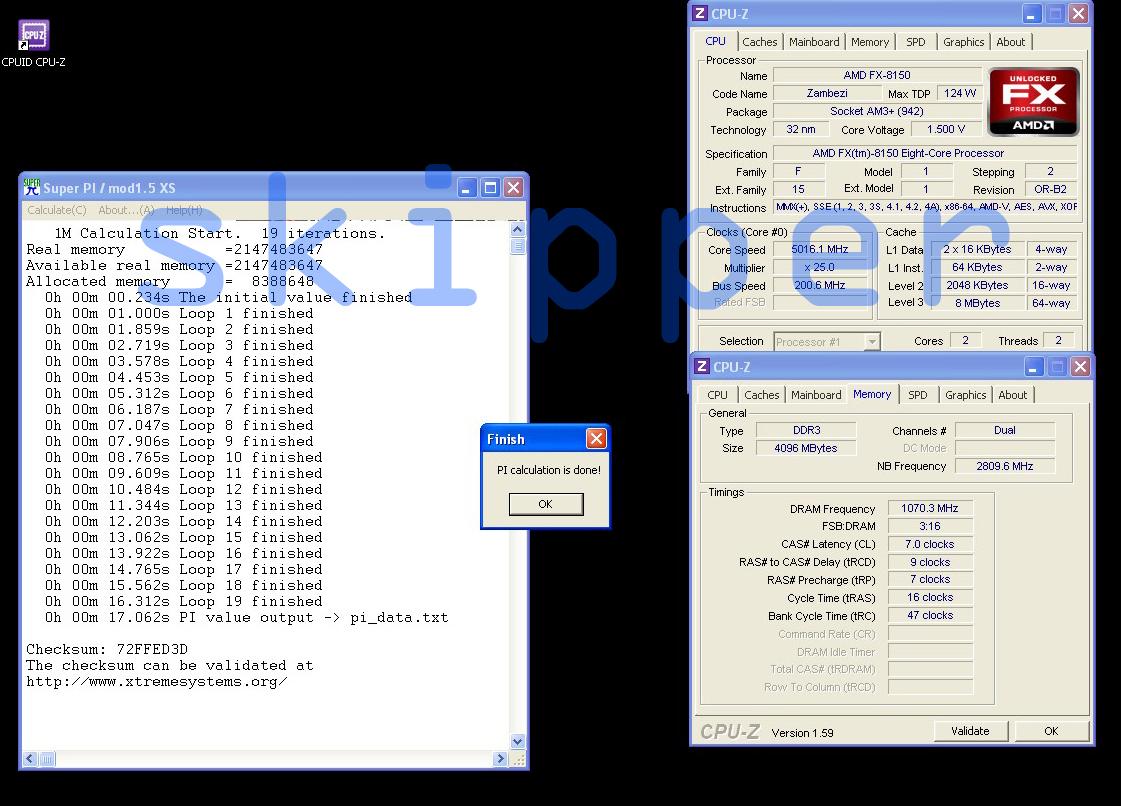Click memory Type value DDR3
The width and height of the screenshot is (1121, 806).
coord(806,431)
